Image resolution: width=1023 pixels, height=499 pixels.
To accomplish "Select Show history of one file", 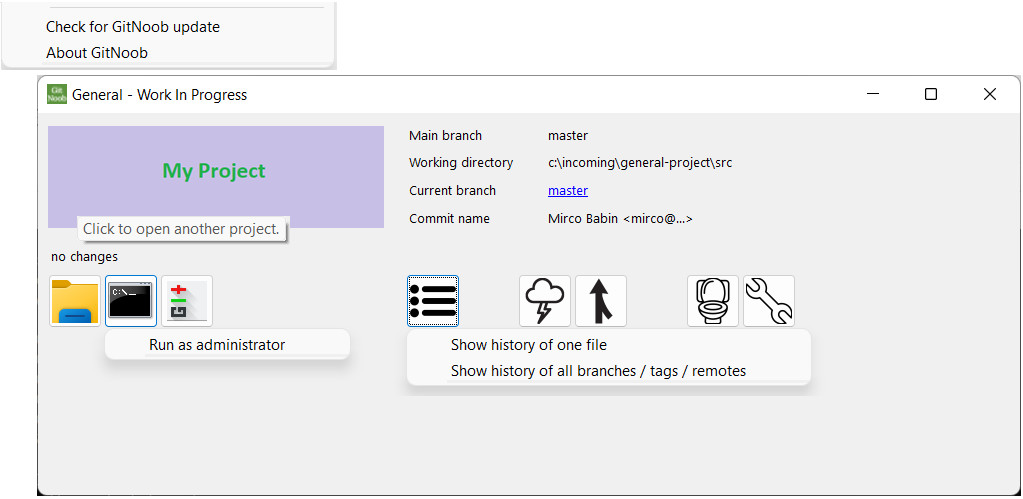I will [x=529, y=345].
